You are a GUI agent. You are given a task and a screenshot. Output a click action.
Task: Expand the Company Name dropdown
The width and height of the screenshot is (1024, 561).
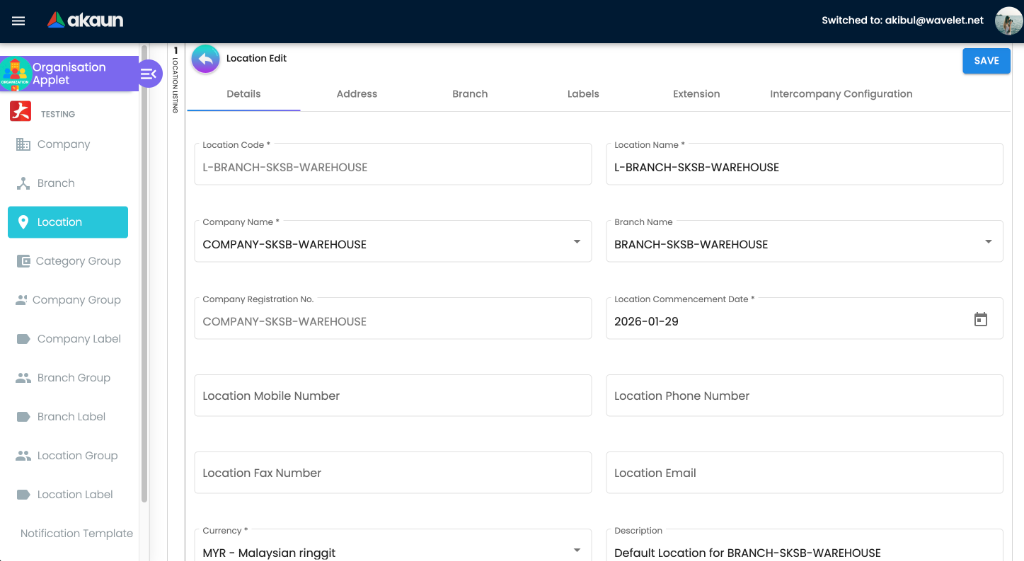click(577, 242)
